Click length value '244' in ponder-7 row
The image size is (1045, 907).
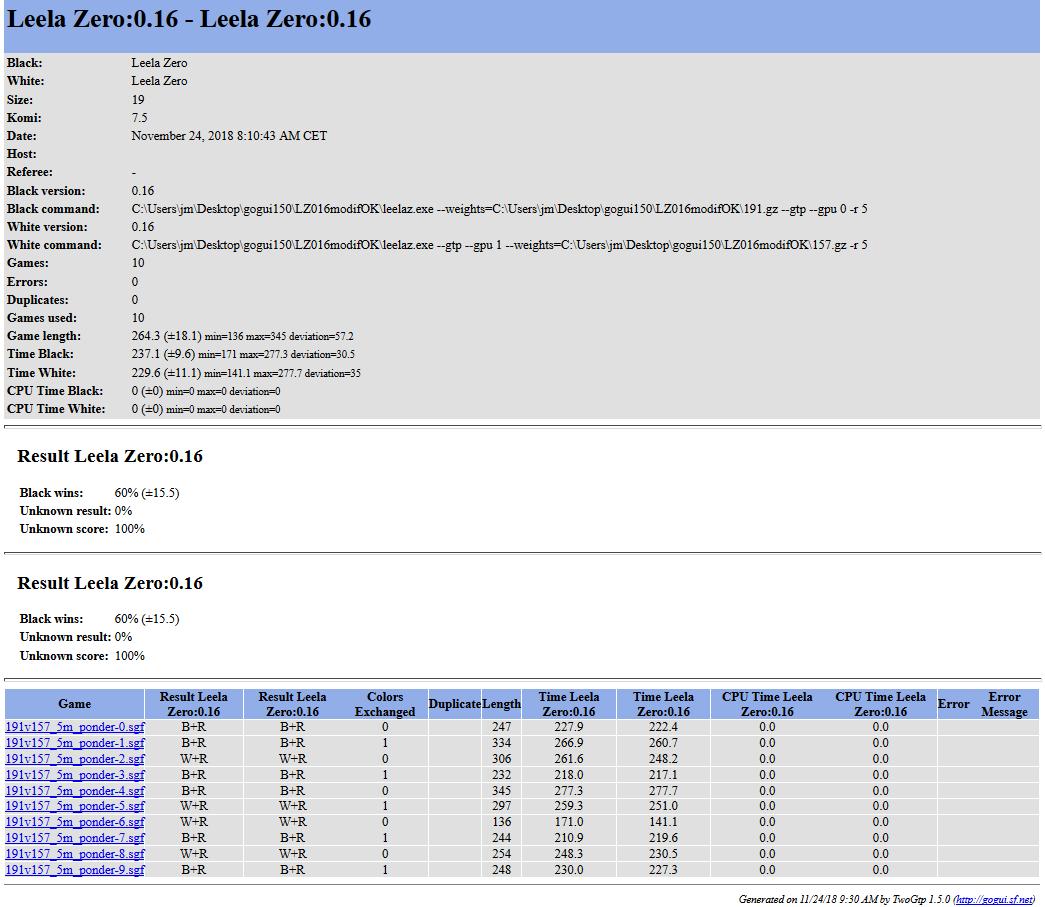[501, 838]
